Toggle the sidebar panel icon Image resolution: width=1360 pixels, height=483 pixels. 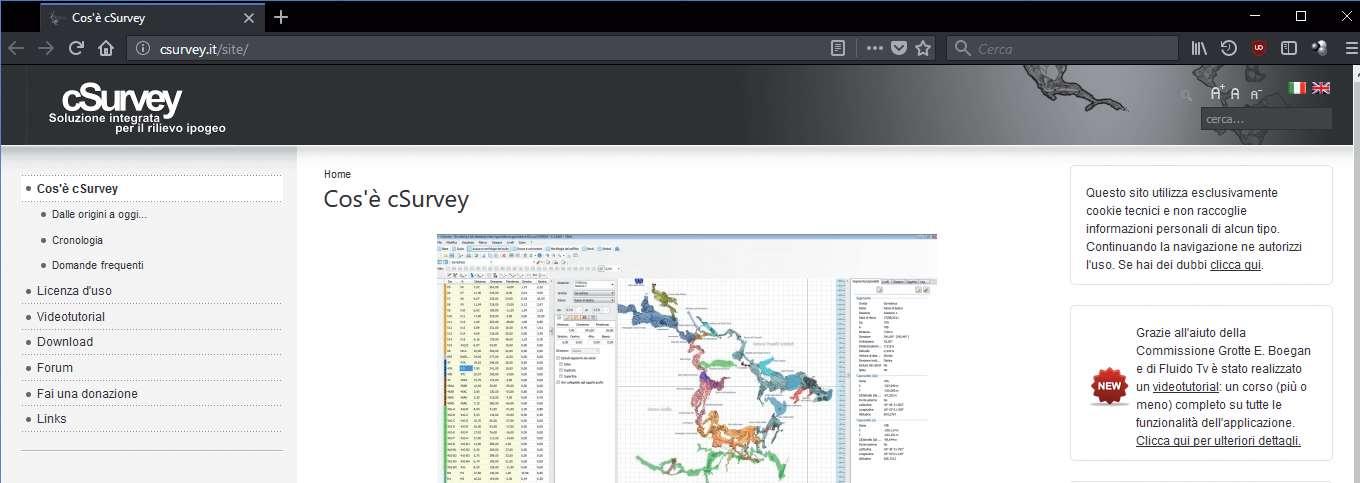(x=1289, y=48)
